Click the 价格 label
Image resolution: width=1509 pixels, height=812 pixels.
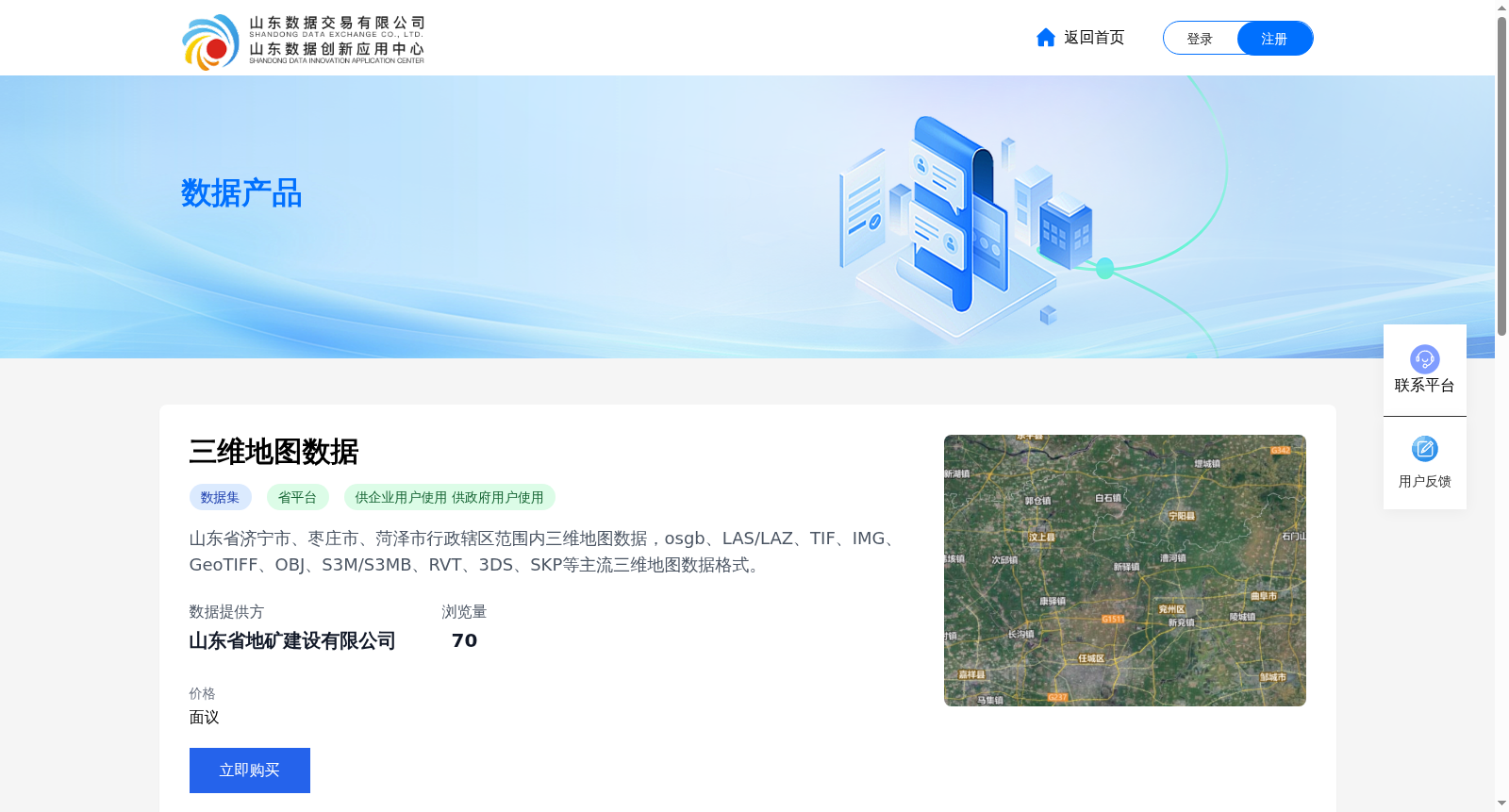click(x=202, y=693)
